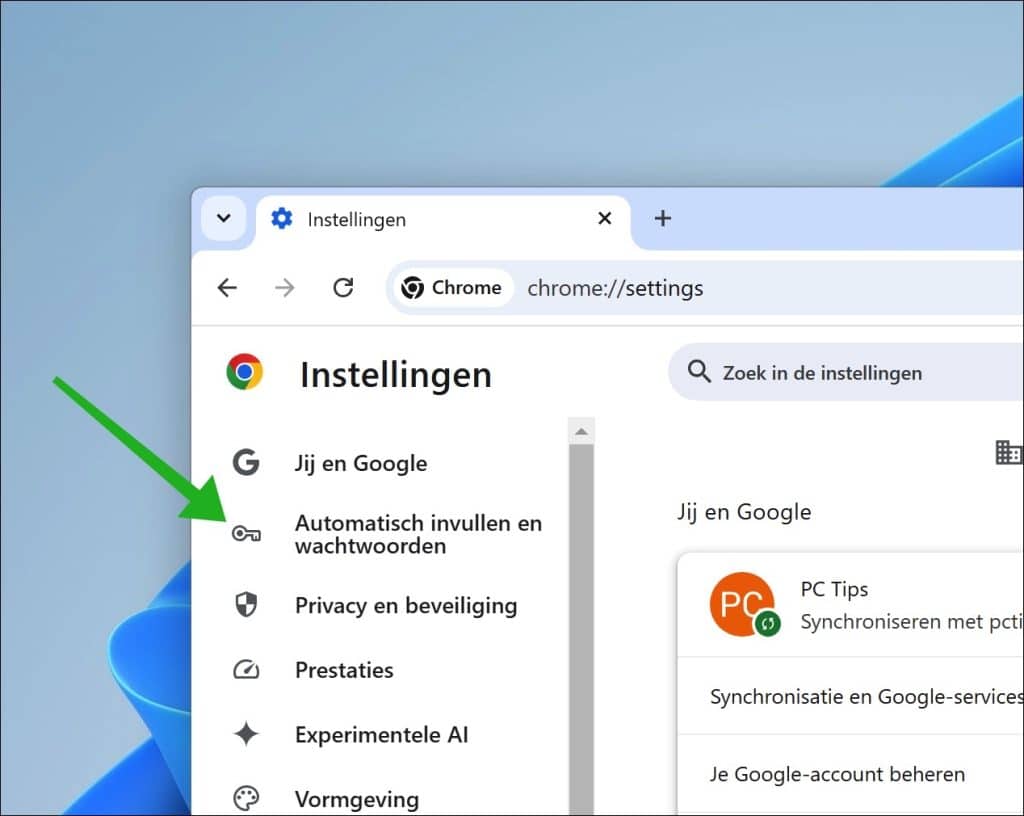Click the key icon for passwords

point(246,534)
